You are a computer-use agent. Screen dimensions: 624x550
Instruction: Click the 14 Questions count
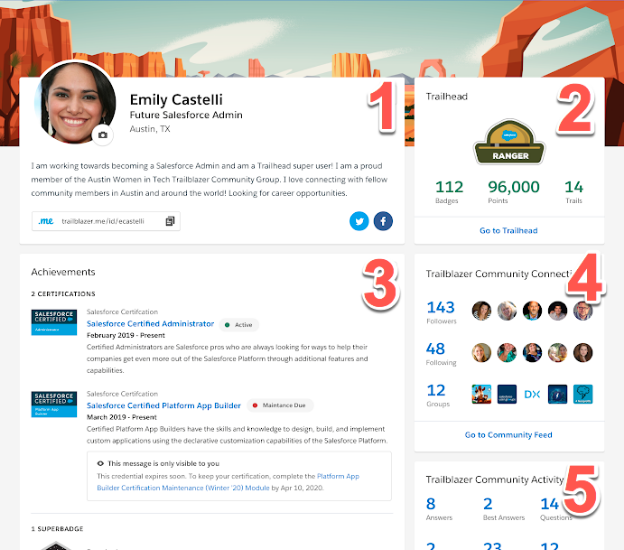pos(550,504)
